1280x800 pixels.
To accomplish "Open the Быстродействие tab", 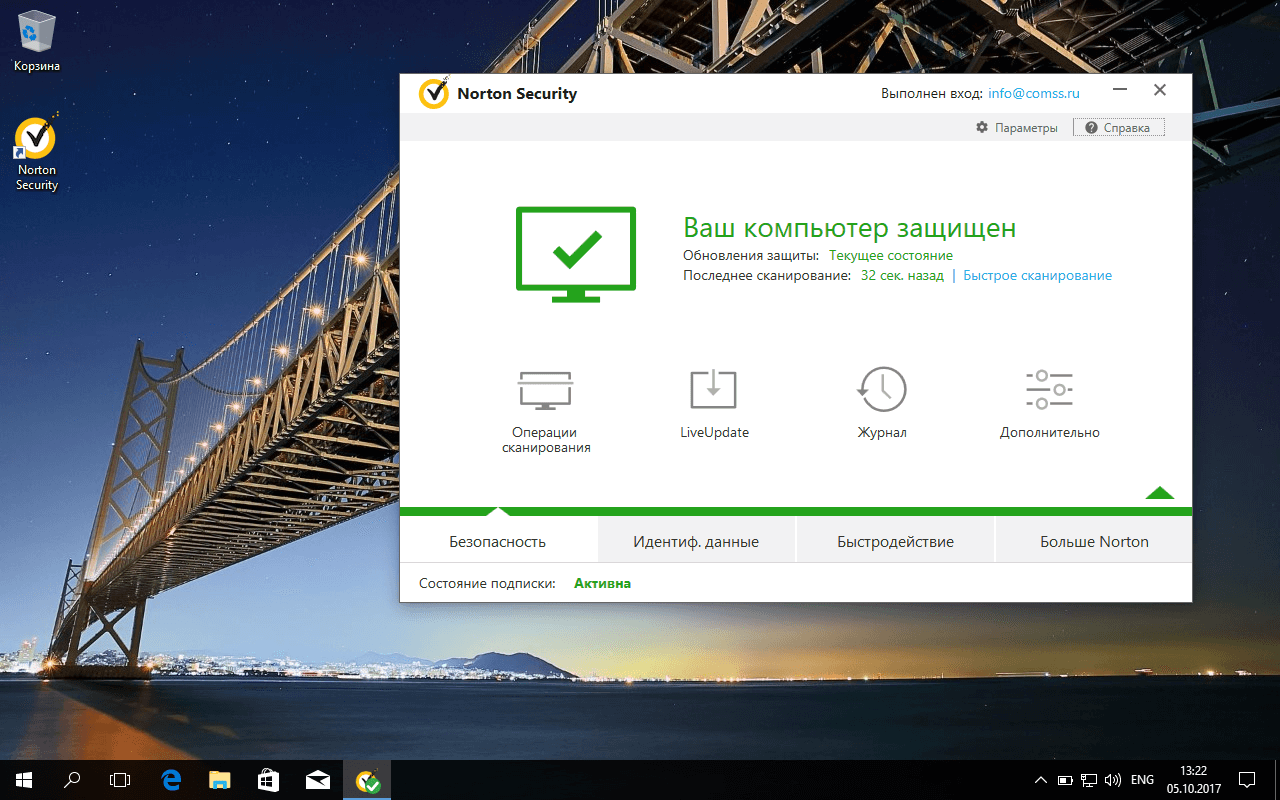I will point(894,540).
